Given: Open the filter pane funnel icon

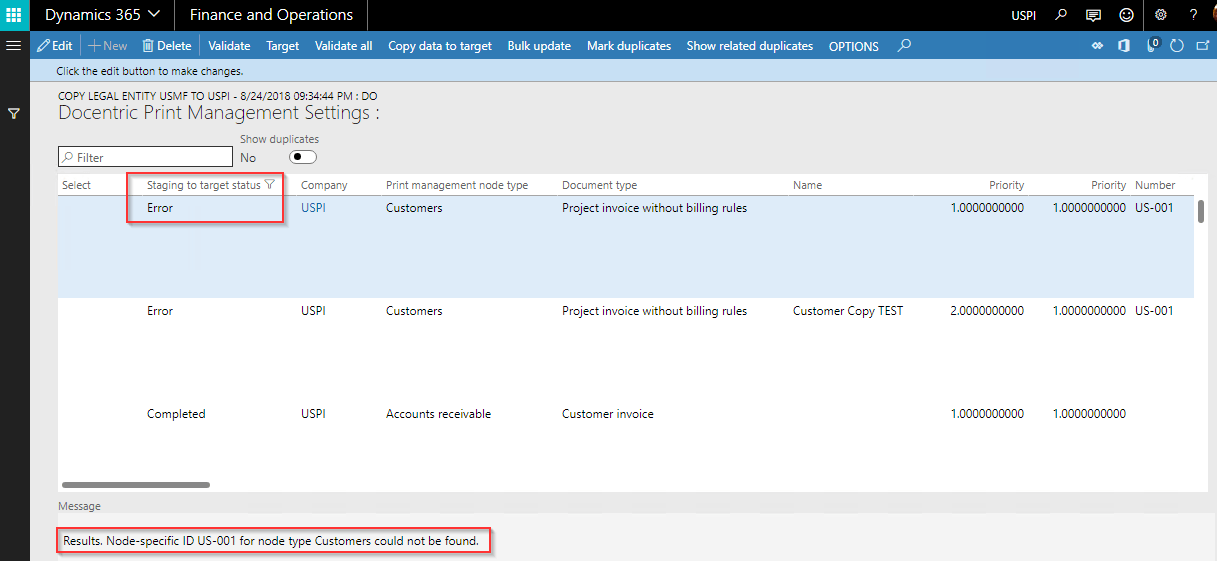Looking at the screenshot, I should [14, 114].
